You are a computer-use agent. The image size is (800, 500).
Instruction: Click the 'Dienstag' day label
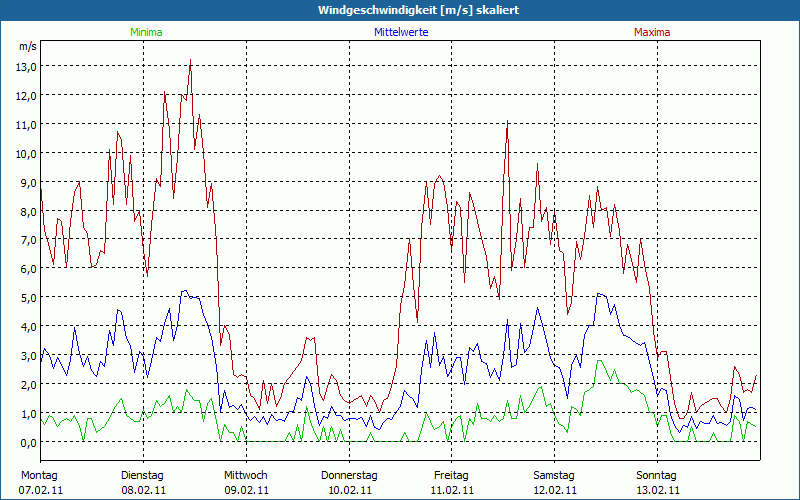click(142, 475)
